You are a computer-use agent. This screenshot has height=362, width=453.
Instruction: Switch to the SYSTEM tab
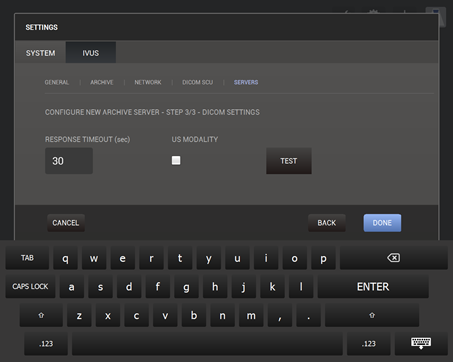pos(40,53)
